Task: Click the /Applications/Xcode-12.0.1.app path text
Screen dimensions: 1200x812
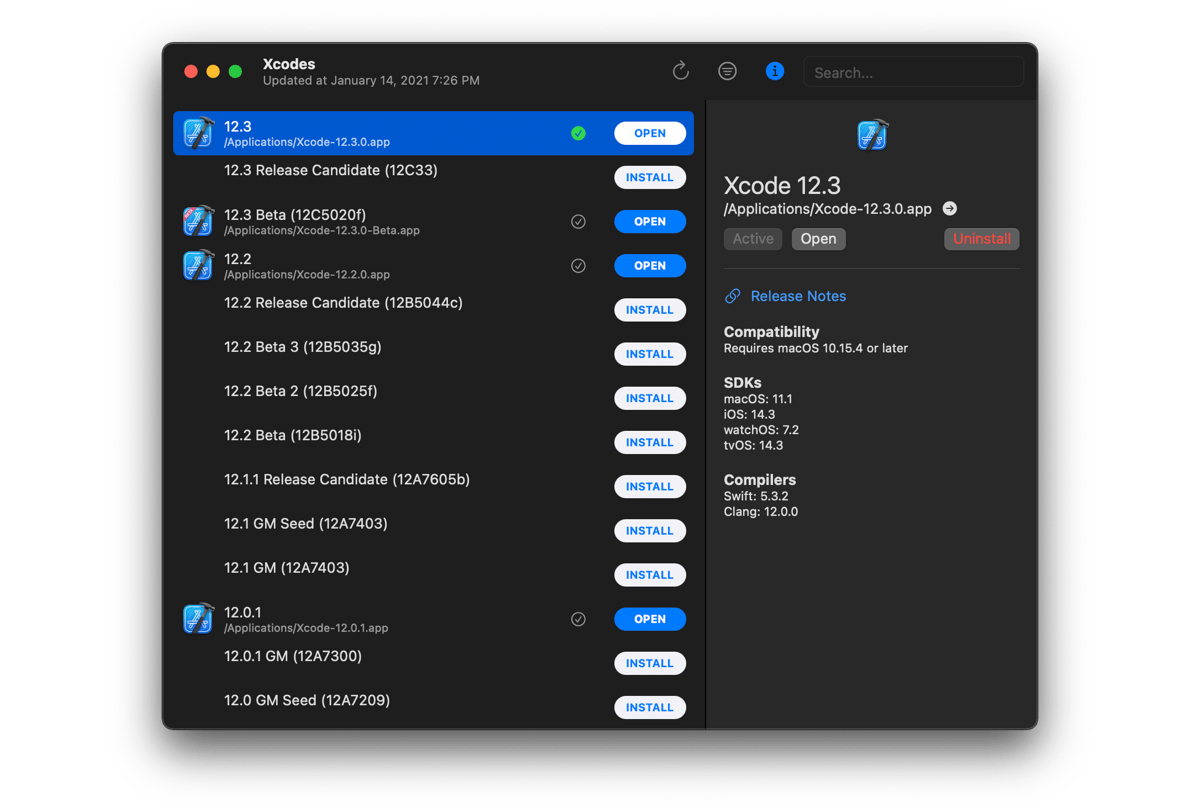Action: tap(306, 628)
